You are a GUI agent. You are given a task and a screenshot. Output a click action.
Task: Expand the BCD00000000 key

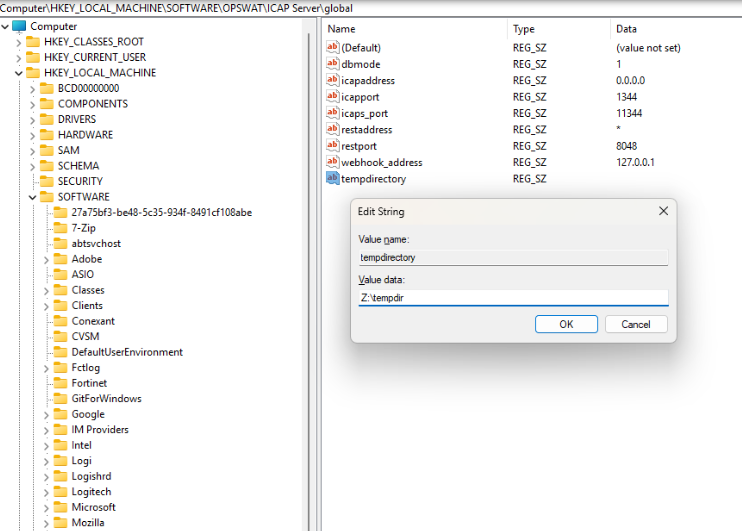[x=32, y=89]
